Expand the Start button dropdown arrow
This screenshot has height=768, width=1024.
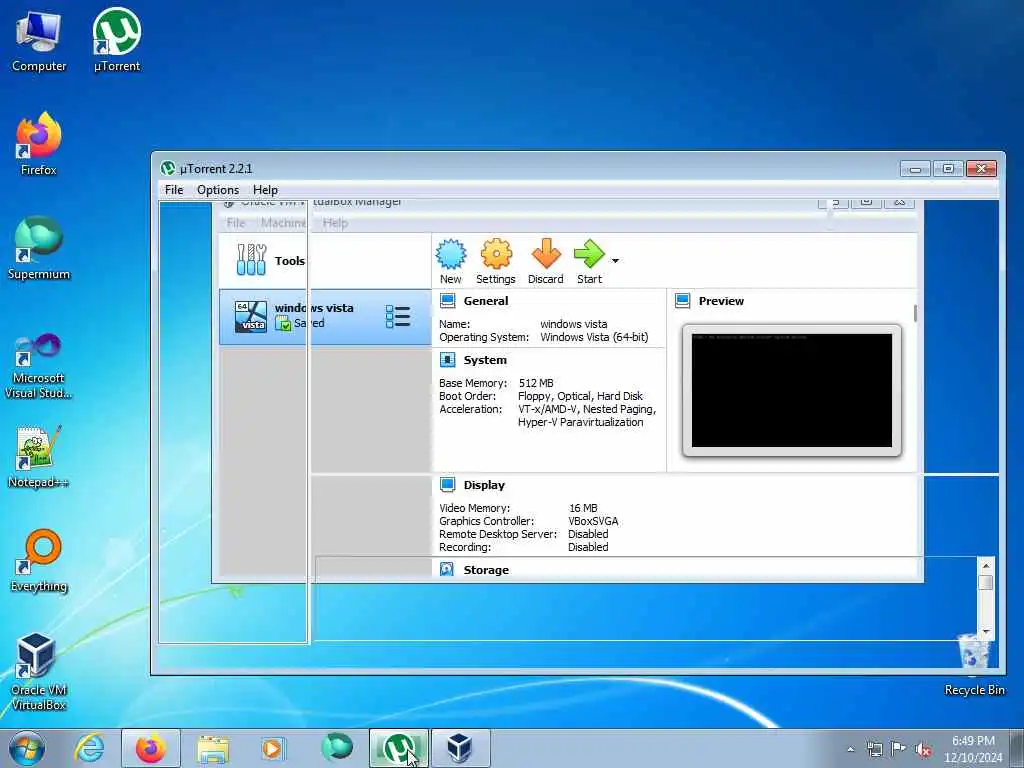pyautogui.click(x=615, y=261)
